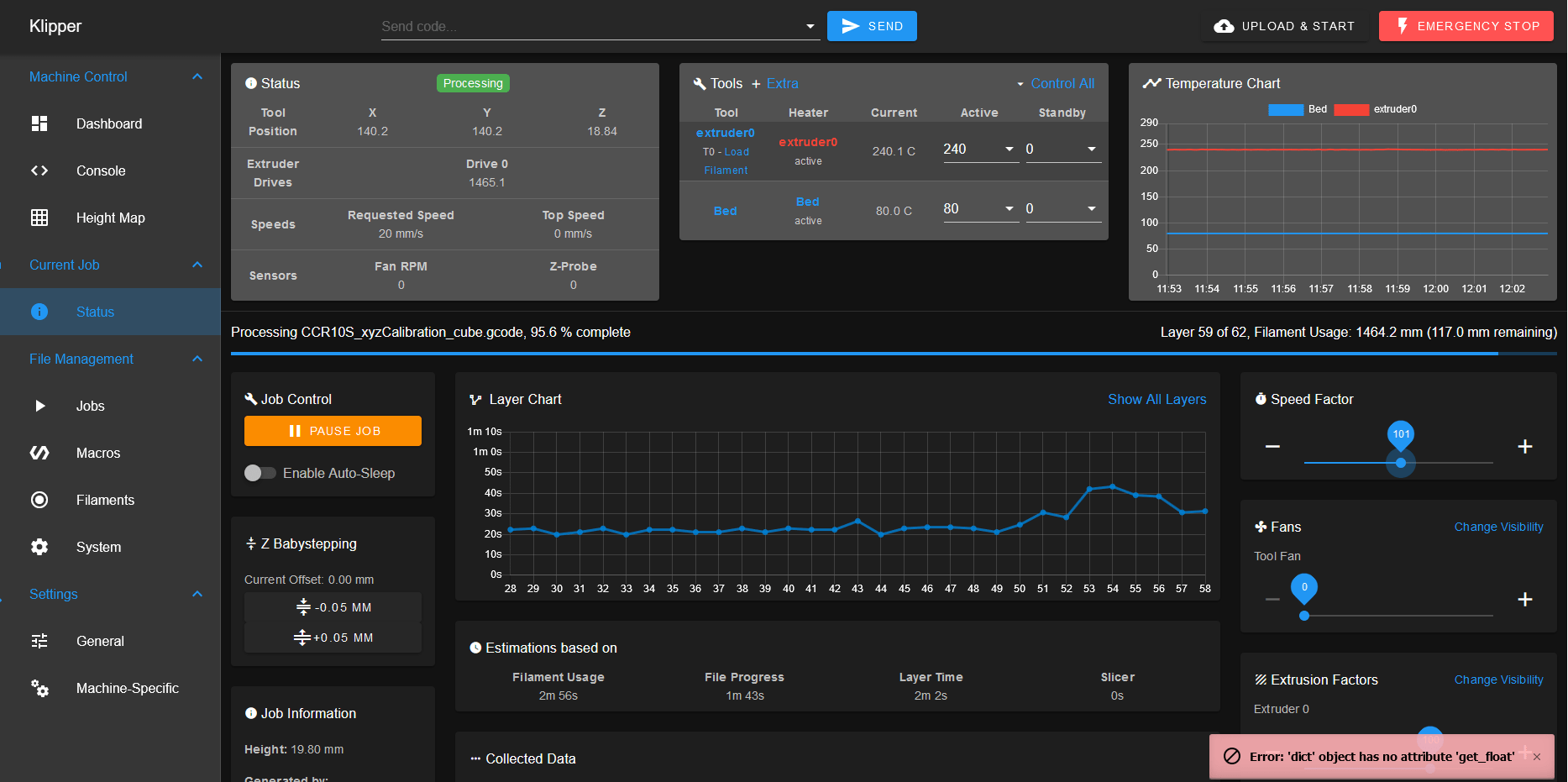Open the Control All menu

(1055, 83)
